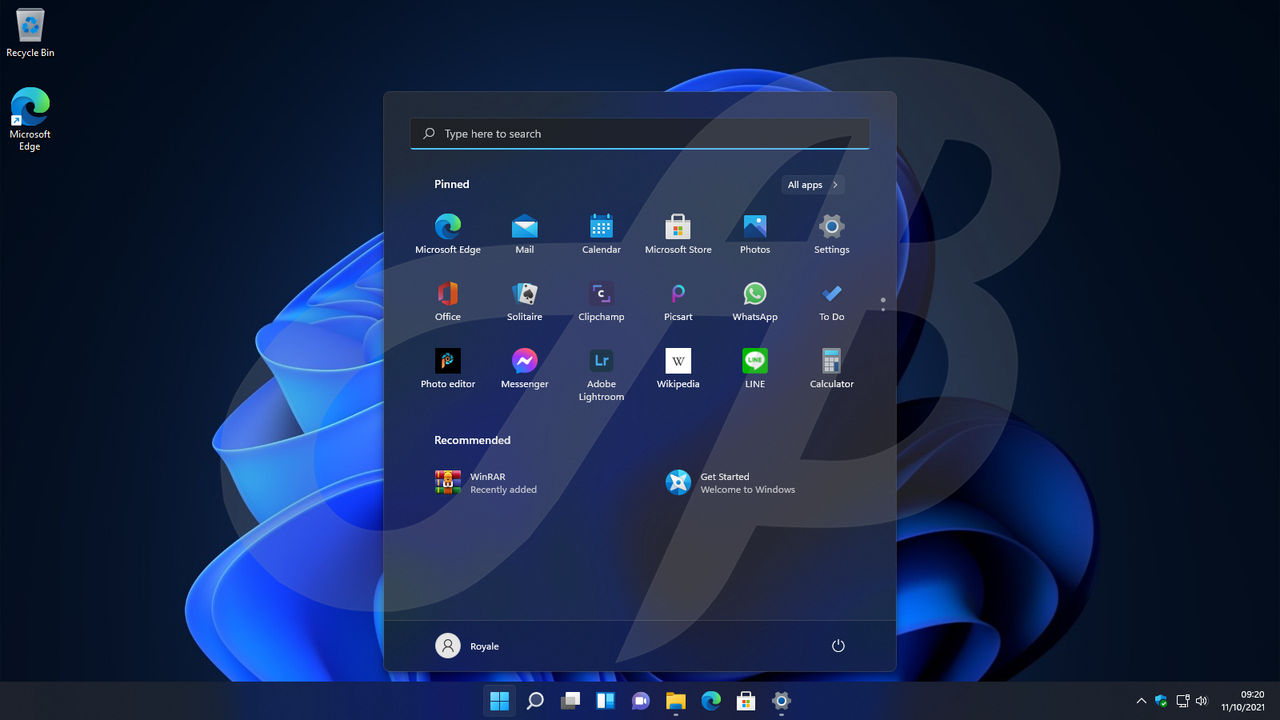Launch the Picsart app
This screenshot has width=1280, height=720.
tap(678, 301)
